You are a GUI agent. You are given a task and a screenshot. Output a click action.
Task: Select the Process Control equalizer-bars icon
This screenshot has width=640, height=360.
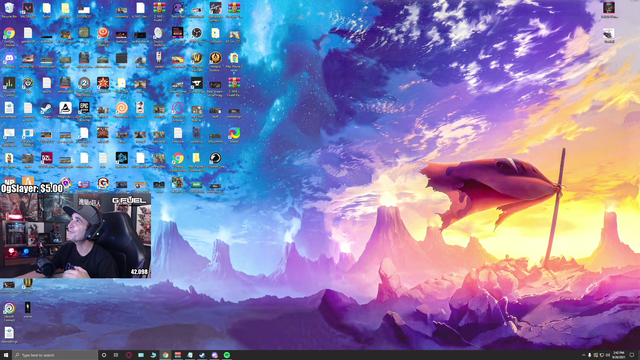9,83
